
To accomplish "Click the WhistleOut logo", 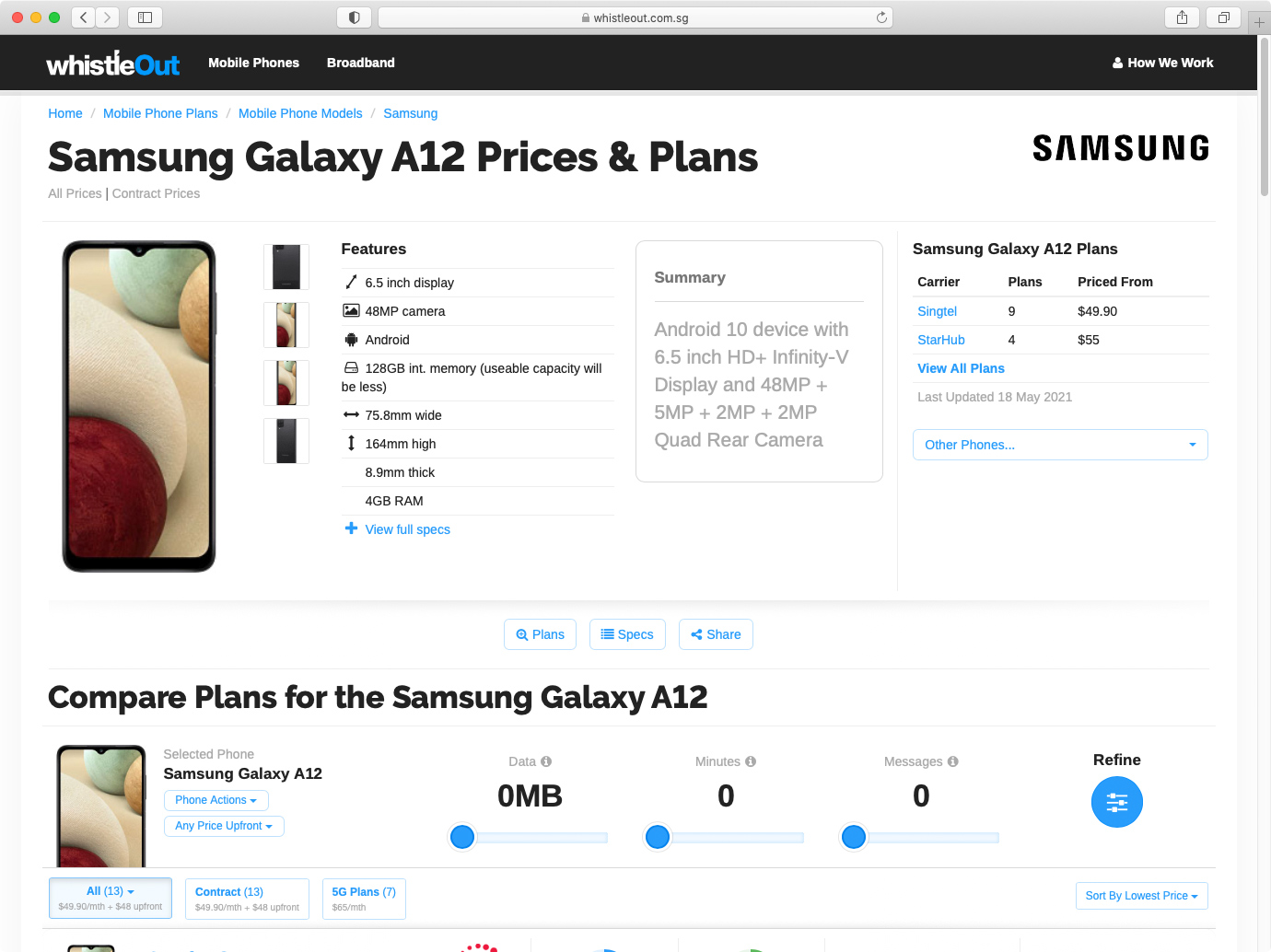I will pos(113,64).
